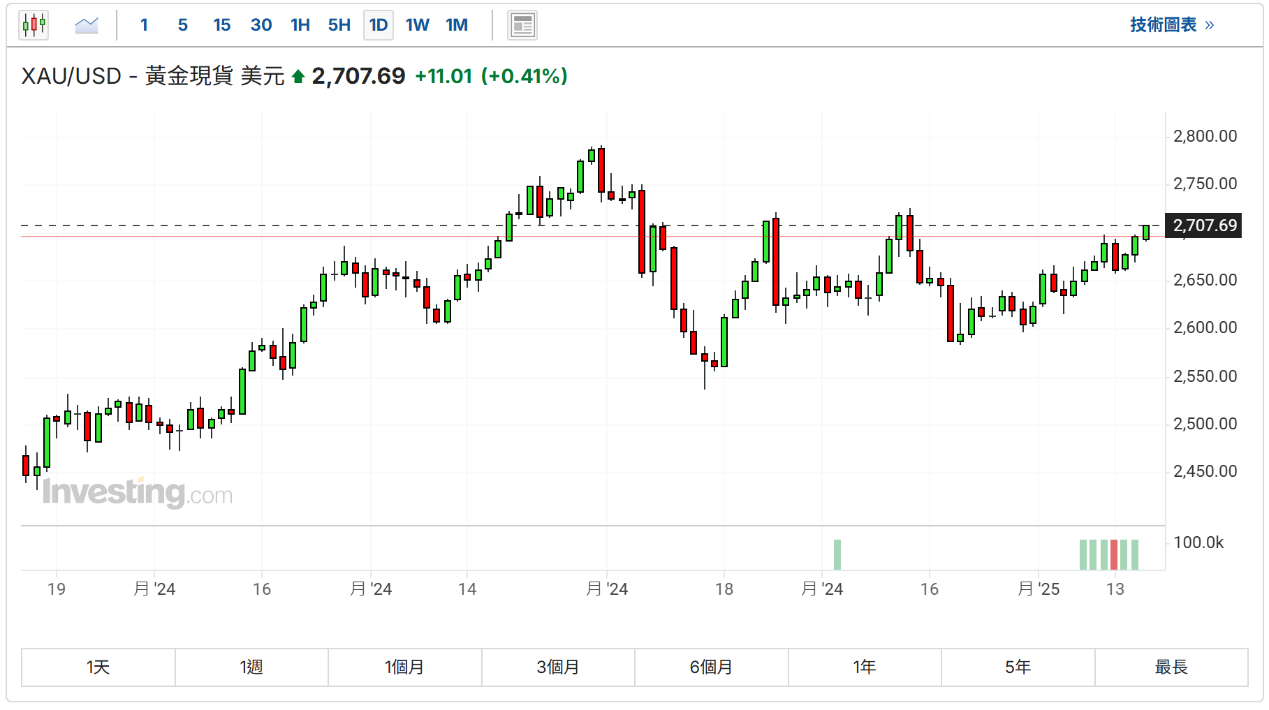Set interval to 1 minute
Image resolution: width=1269 pixels, height=710 pixels.
click(144, 25)
